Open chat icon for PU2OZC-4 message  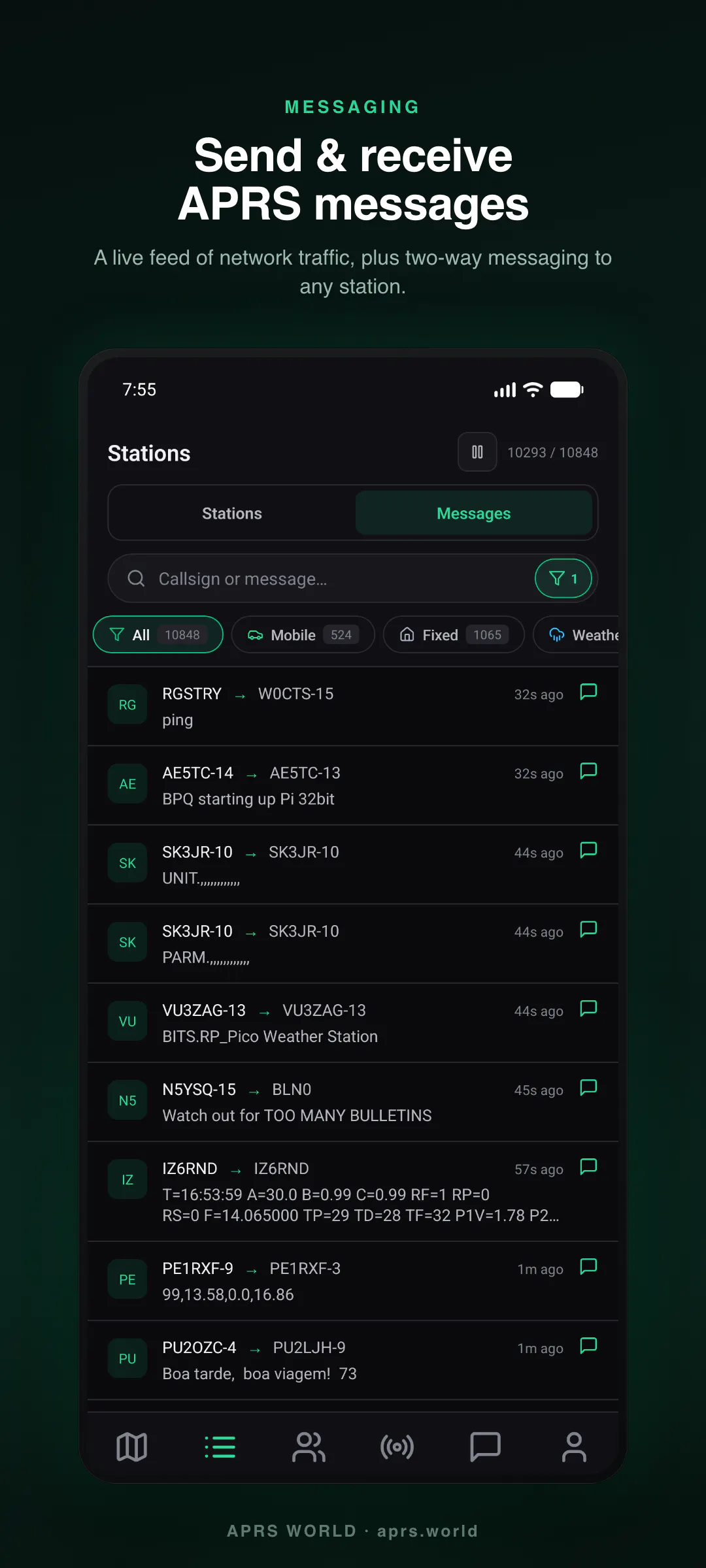[588, 1345]
